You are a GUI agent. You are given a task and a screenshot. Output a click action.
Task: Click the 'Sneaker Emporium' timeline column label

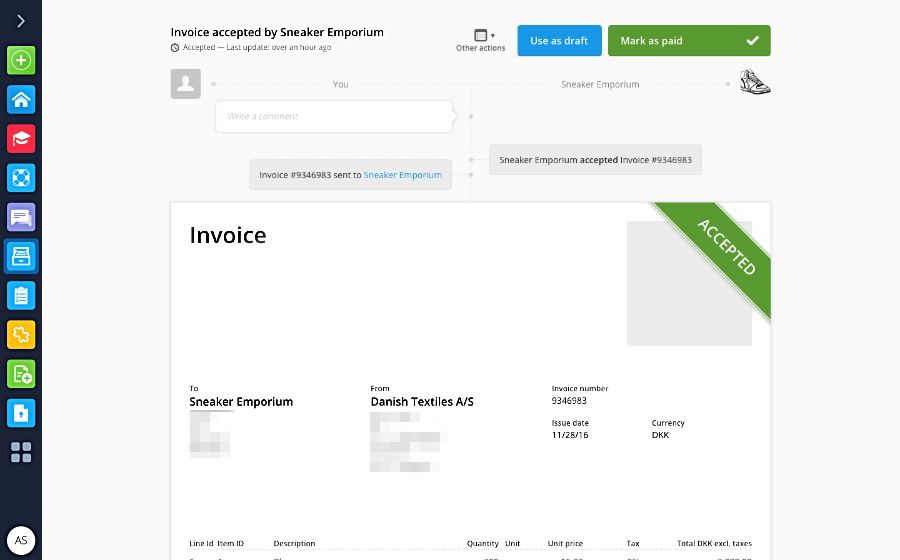pyautogui.click(x=600, y=84)
